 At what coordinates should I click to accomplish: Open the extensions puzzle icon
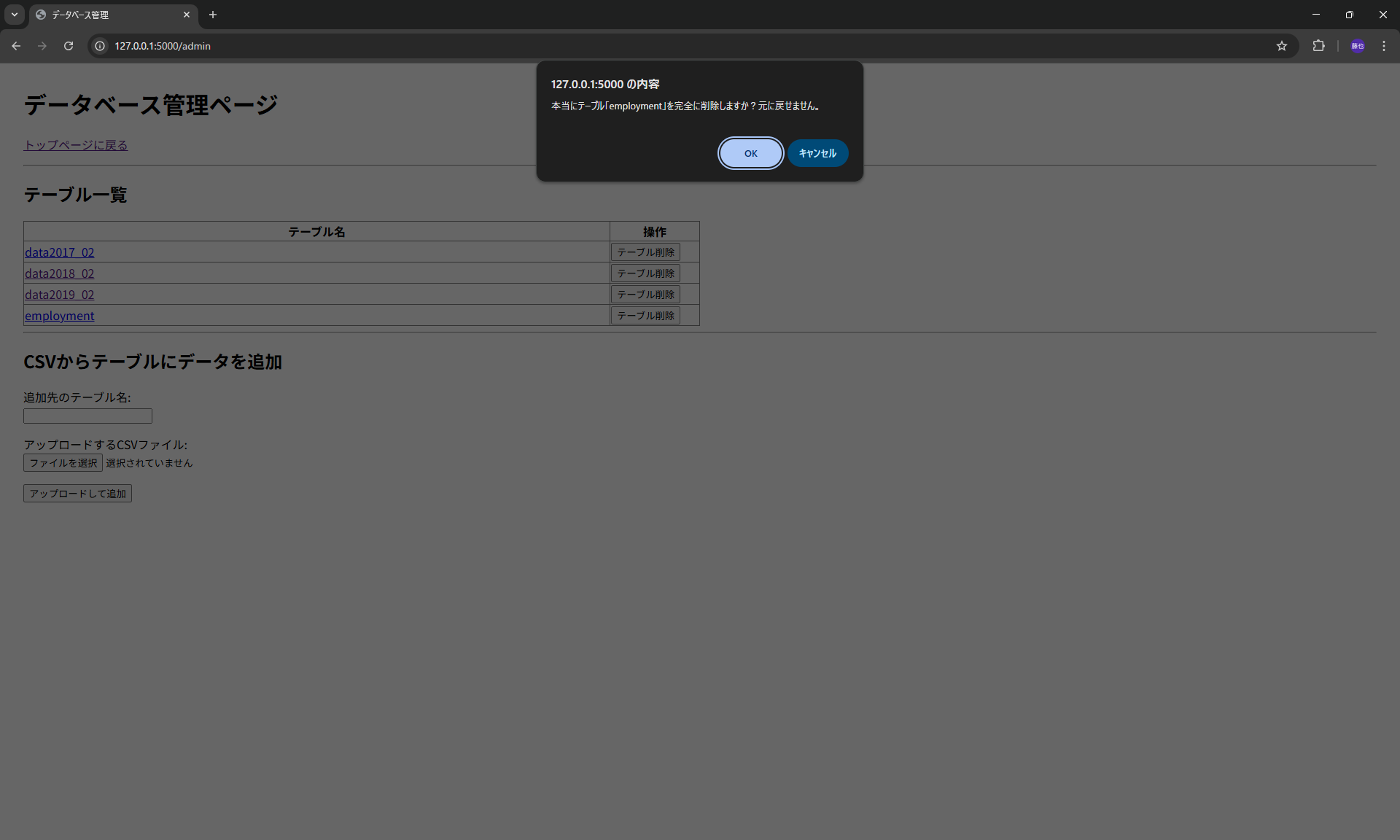(x=1318, y=46)
